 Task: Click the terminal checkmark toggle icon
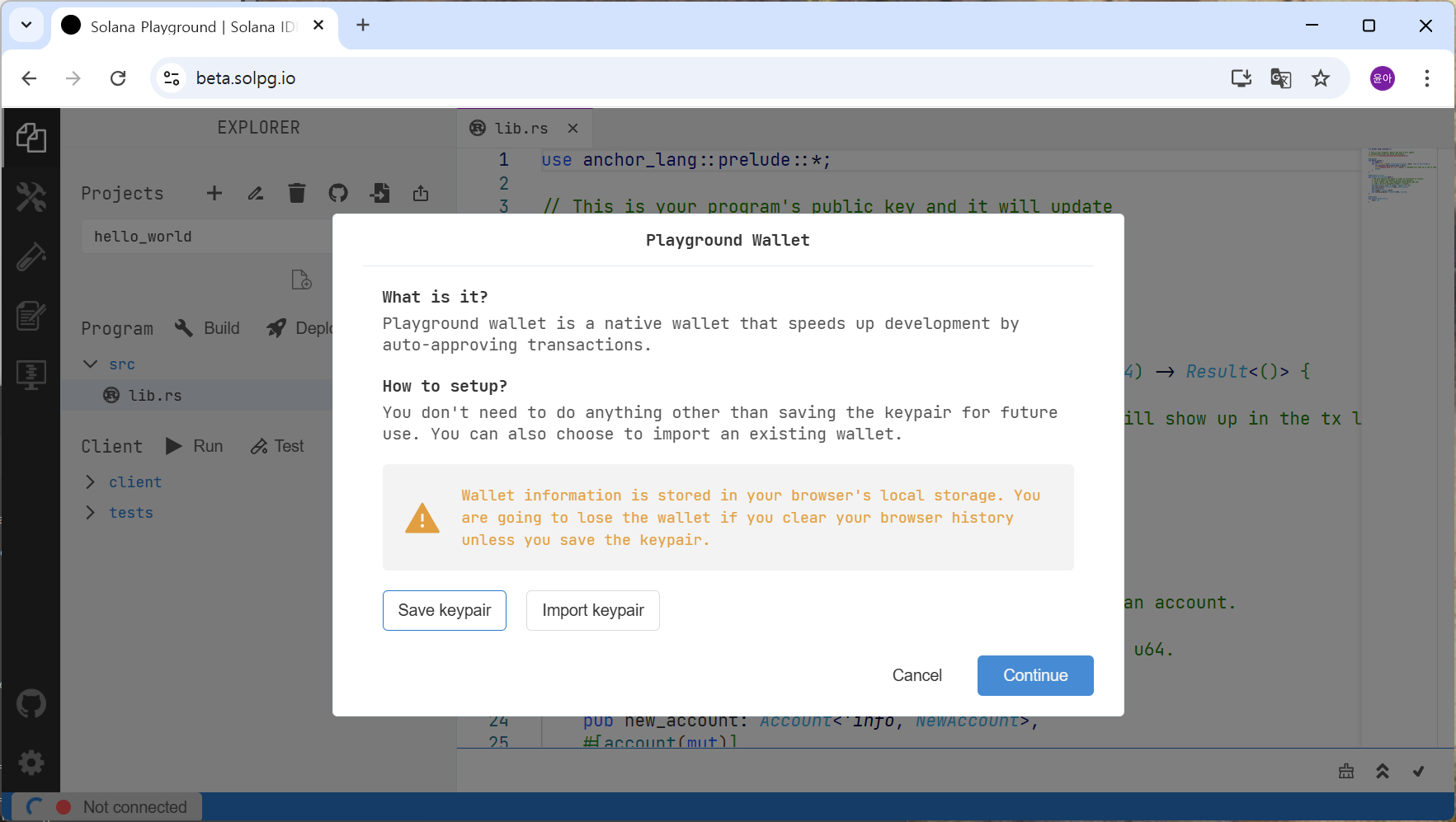(x=1419, y=771)
